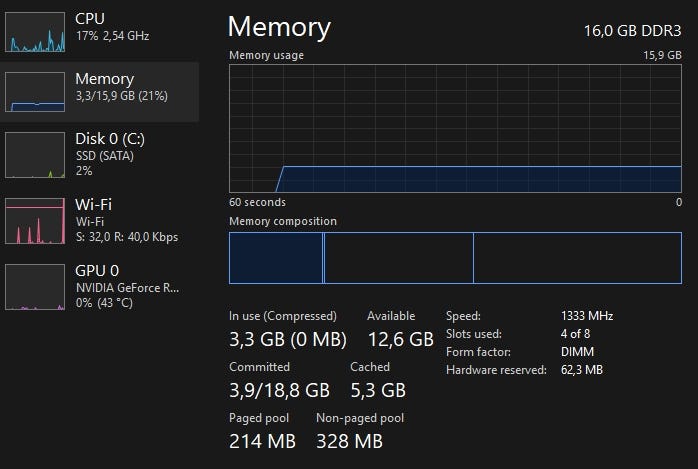Click the free segment of memory composition bar
The height and width of the screenshot is (469, 698).
point(577,258)
